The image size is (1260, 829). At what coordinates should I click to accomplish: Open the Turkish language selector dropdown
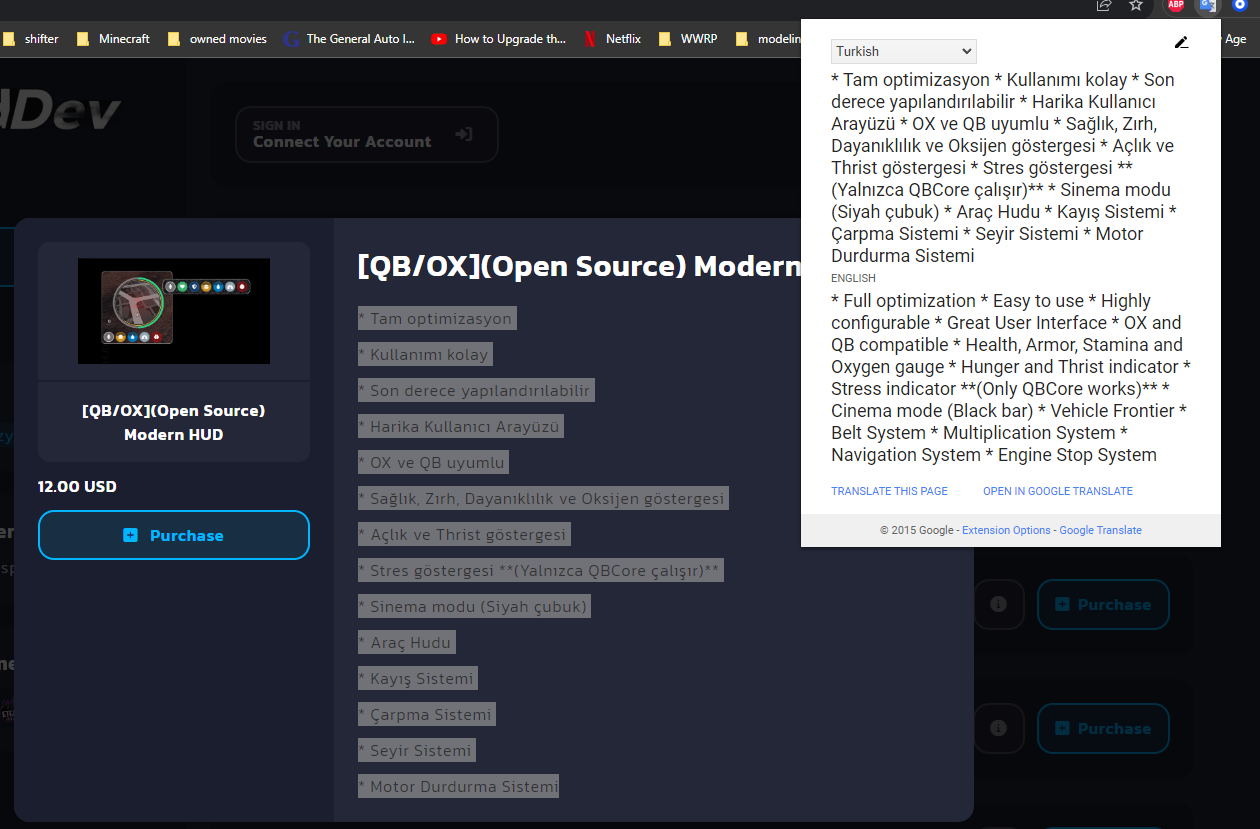[x=903, y=50]
